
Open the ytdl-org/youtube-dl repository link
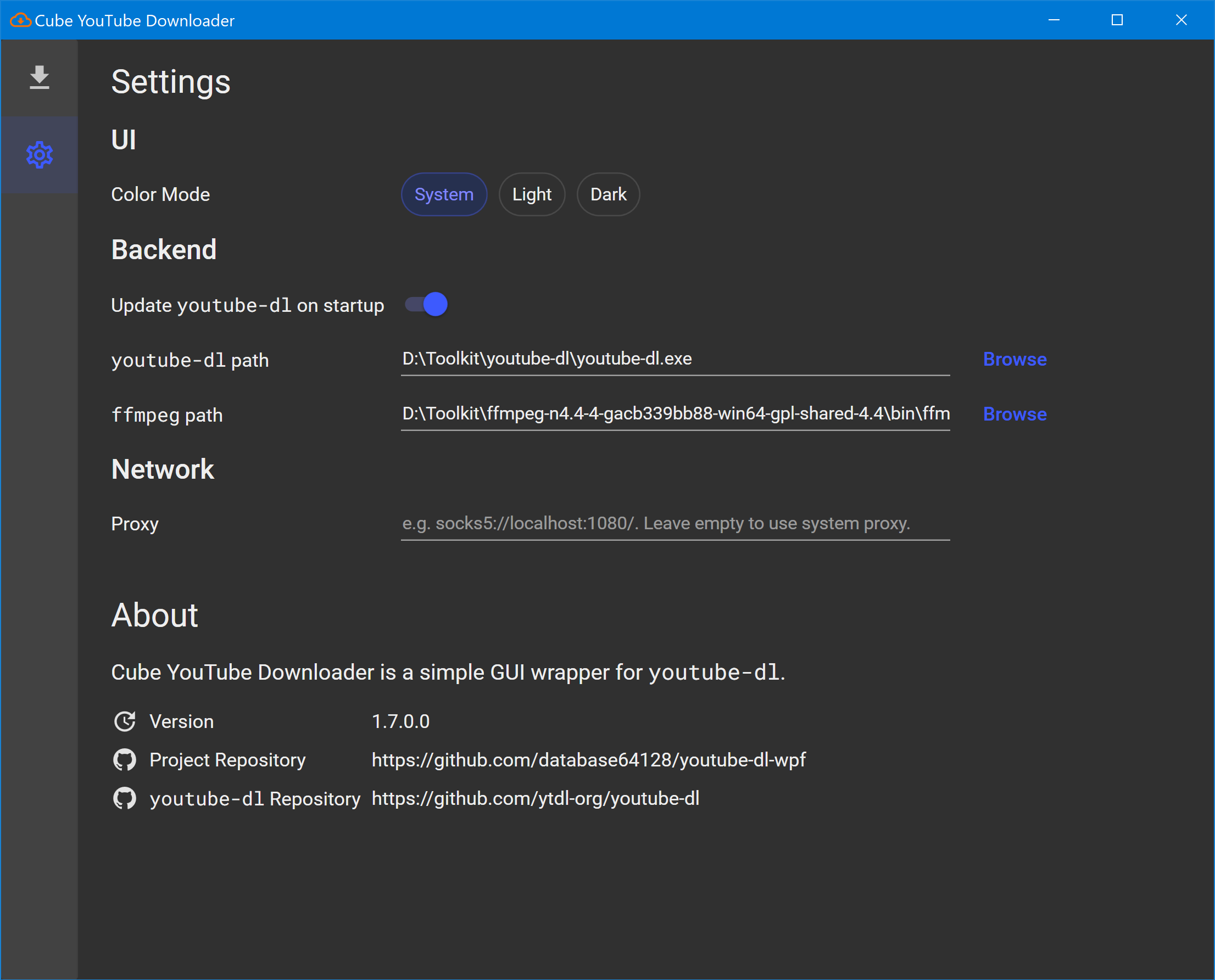pyautogui.click(x=536, y=798)
